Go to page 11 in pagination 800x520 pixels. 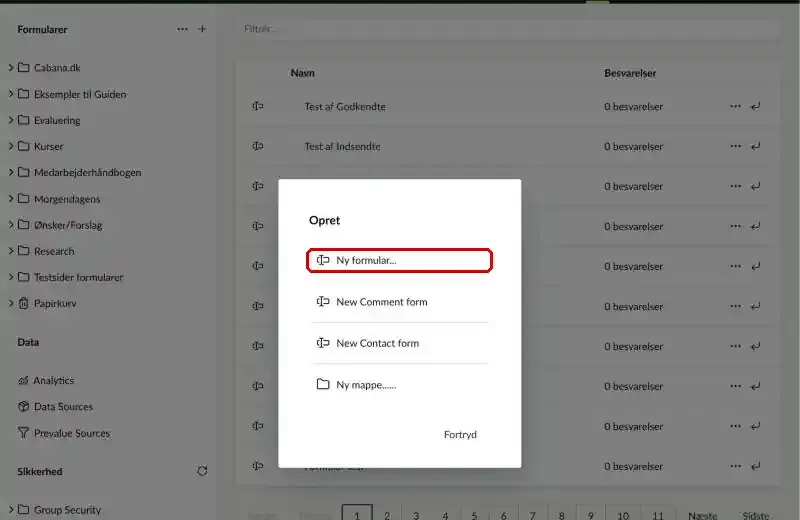[658, 514]
